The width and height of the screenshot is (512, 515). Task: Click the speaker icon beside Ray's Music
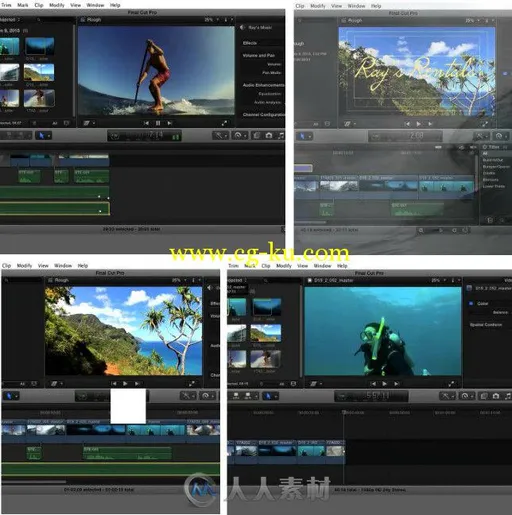tap(242, 28)
